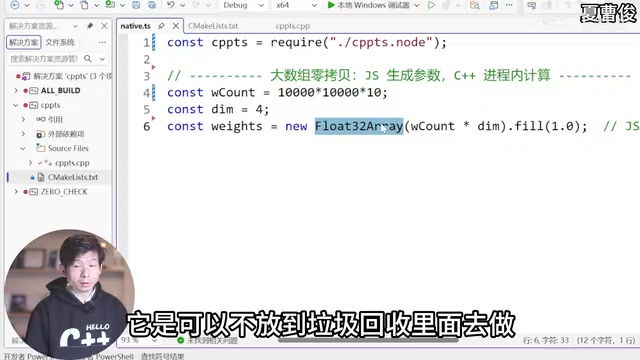Open the search options dropdown arrow

coord(102,59)
